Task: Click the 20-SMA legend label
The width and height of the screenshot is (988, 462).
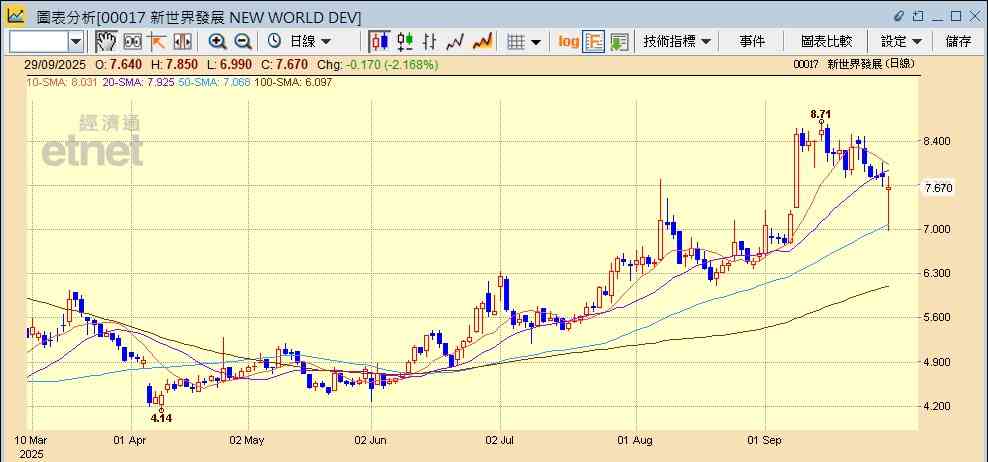Action: [x=137, y=83]
